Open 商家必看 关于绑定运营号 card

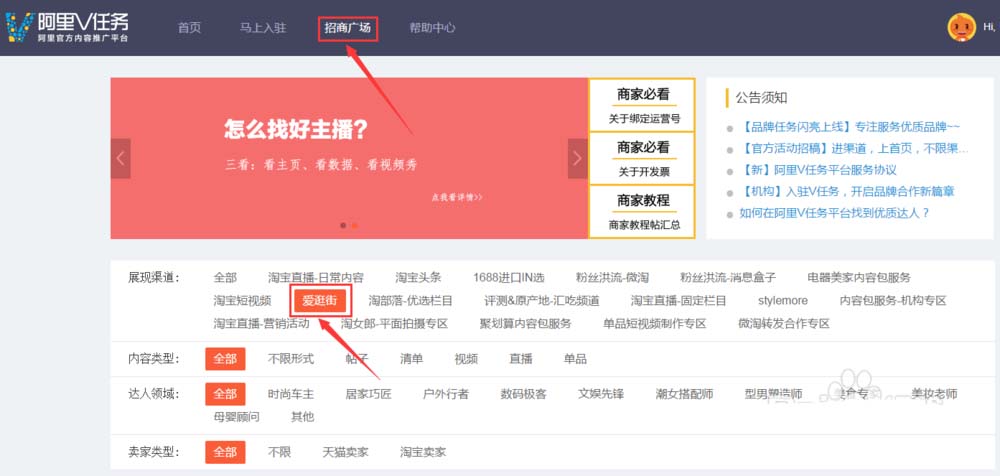pos(641,105)
